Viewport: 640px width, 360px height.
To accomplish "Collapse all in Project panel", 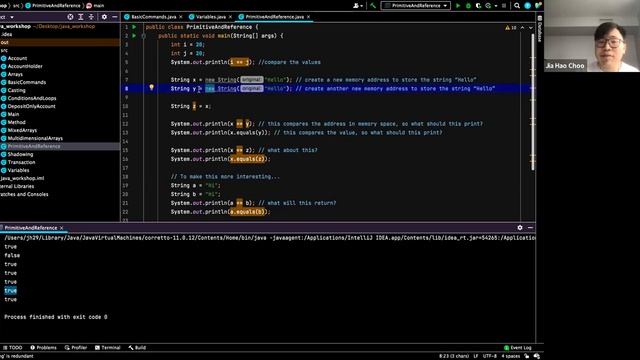I will (91, 17).
